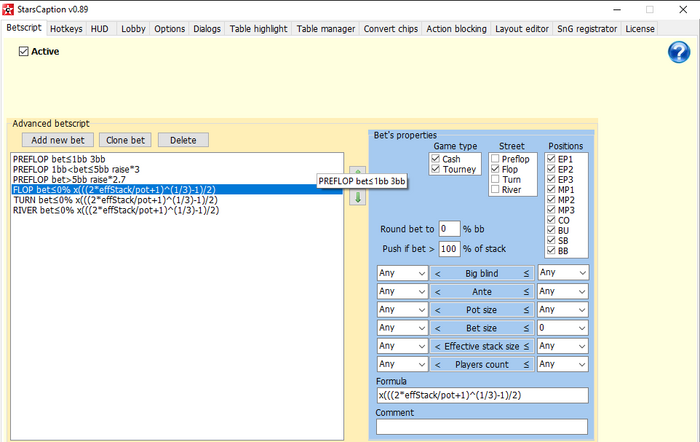This screenshot has width=700, height=442.
Task: Go to the SnG registrator tab
Action: point(587,29)
